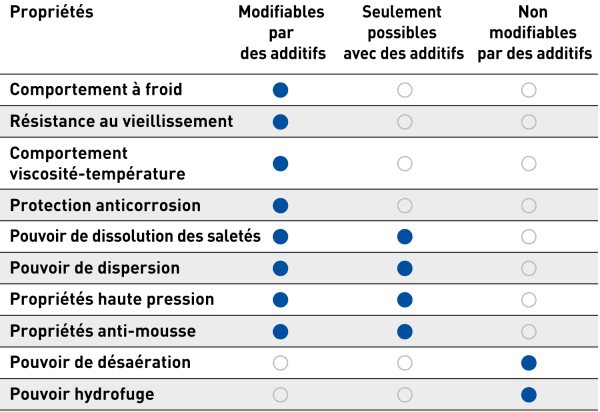Click 'Non modifiables par des additifs' header

(x=534, y=33)
